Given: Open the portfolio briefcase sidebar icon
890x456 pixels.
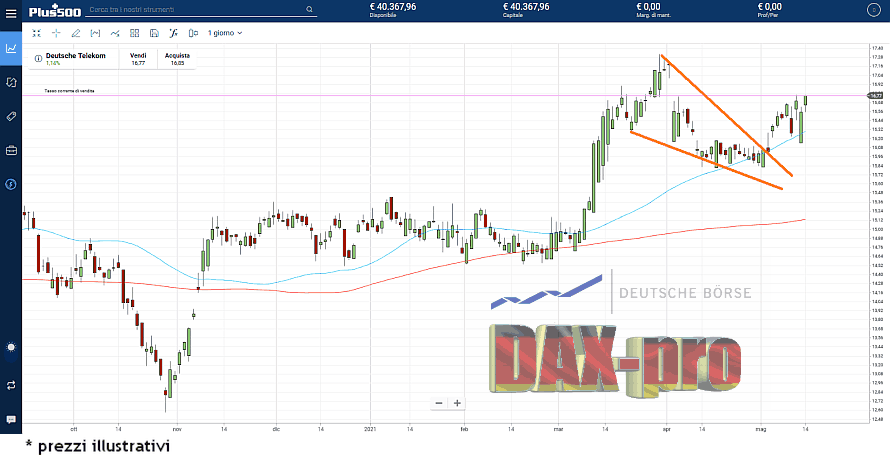Looking at the screenshot, I should pos(11,150).
